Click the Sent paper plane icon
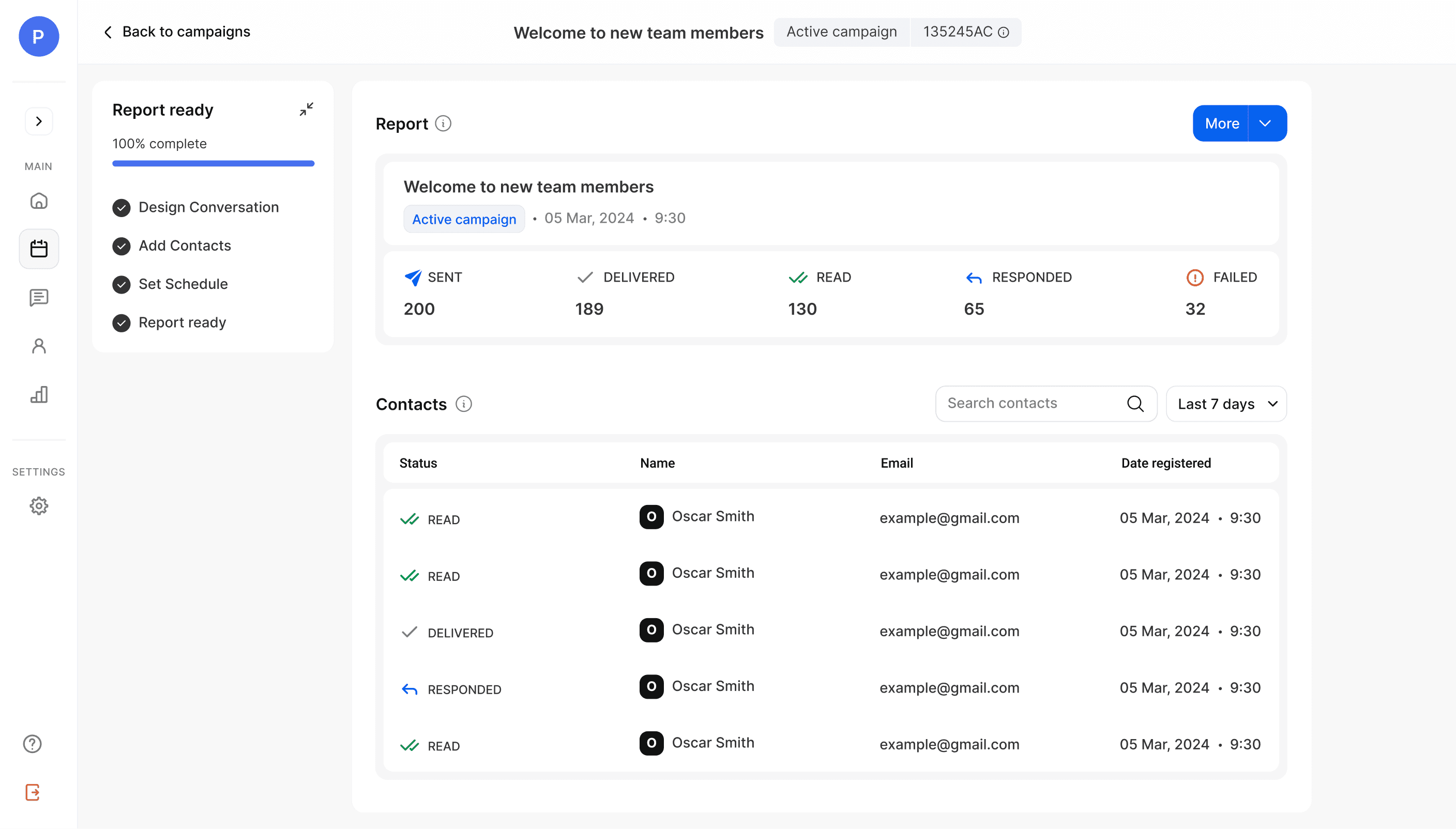1456x829 pixels. coord(413,278)
